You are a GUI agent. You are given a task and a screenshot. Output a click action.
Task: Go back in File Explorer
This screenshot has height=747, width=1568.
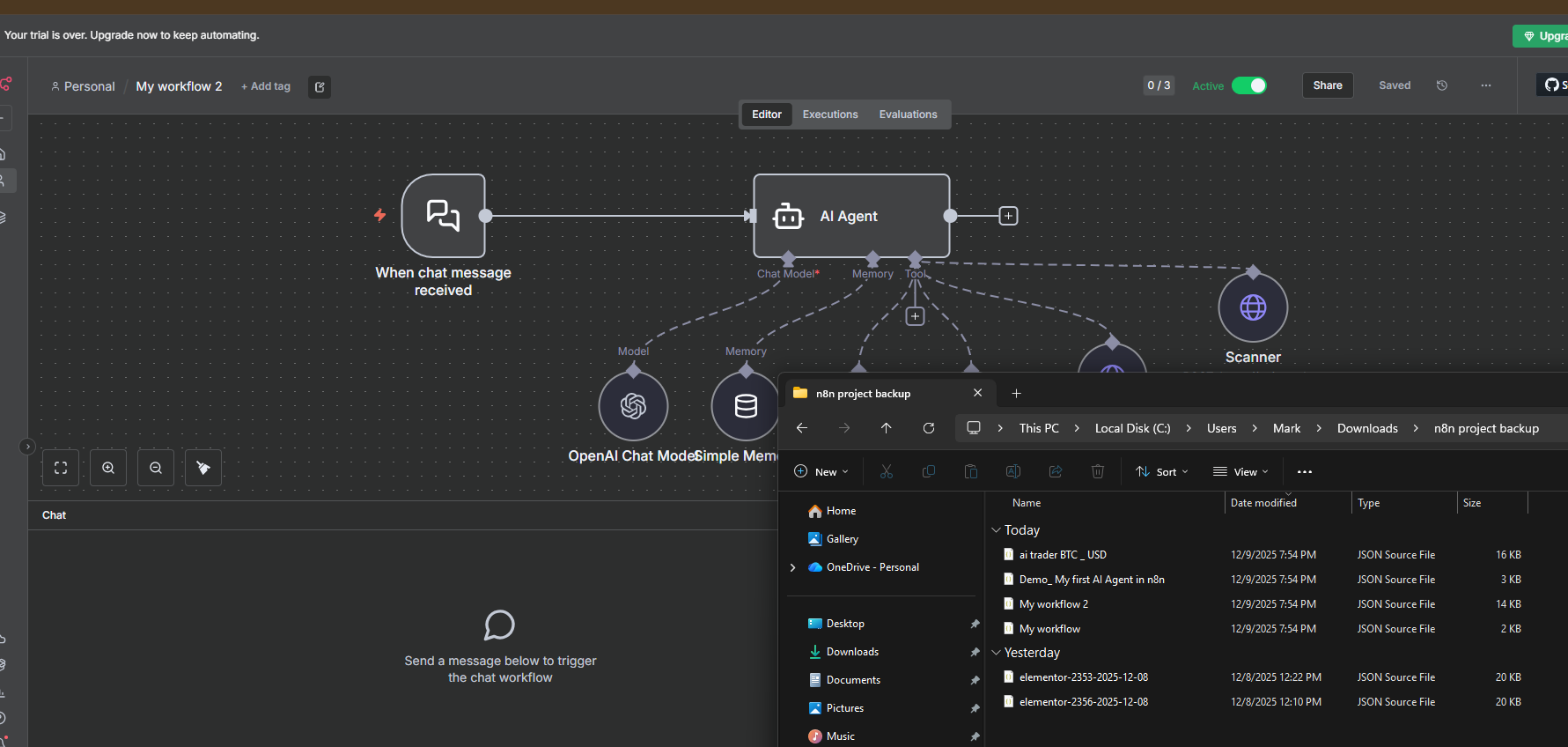click(802, 428)
